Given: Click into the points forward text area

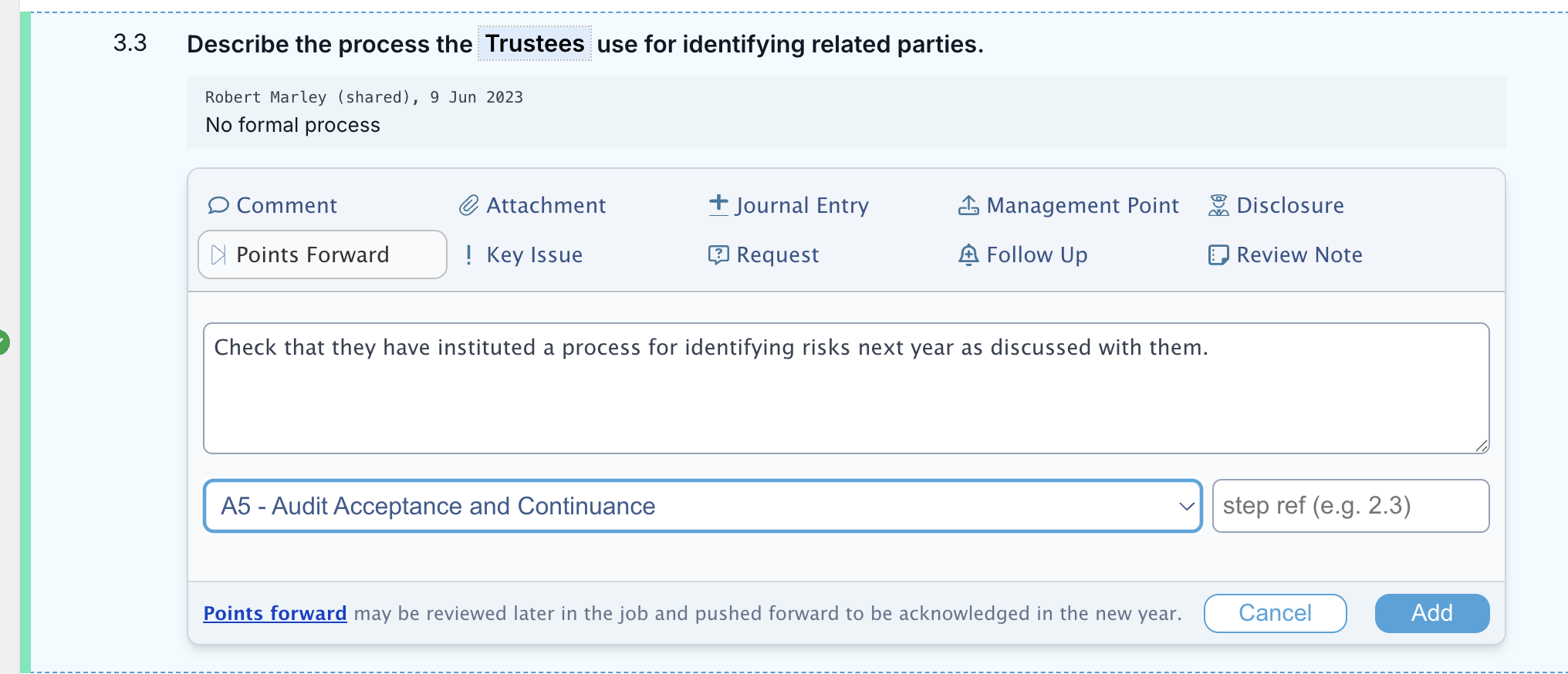Looking at the screenshot, I should click(x=846, y=388).
